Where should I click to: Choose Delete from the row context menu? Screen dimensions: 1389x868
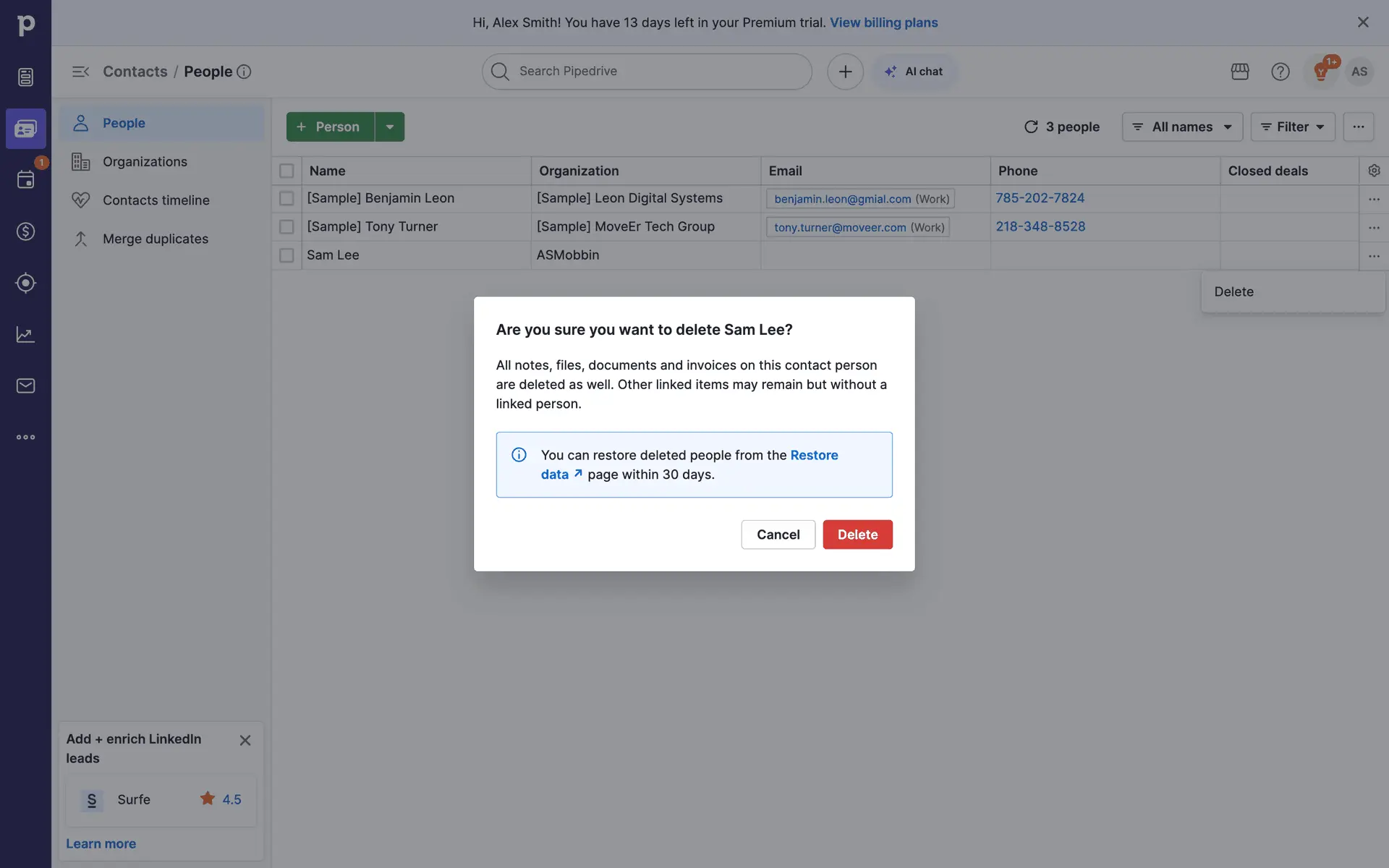[1233, 292]
